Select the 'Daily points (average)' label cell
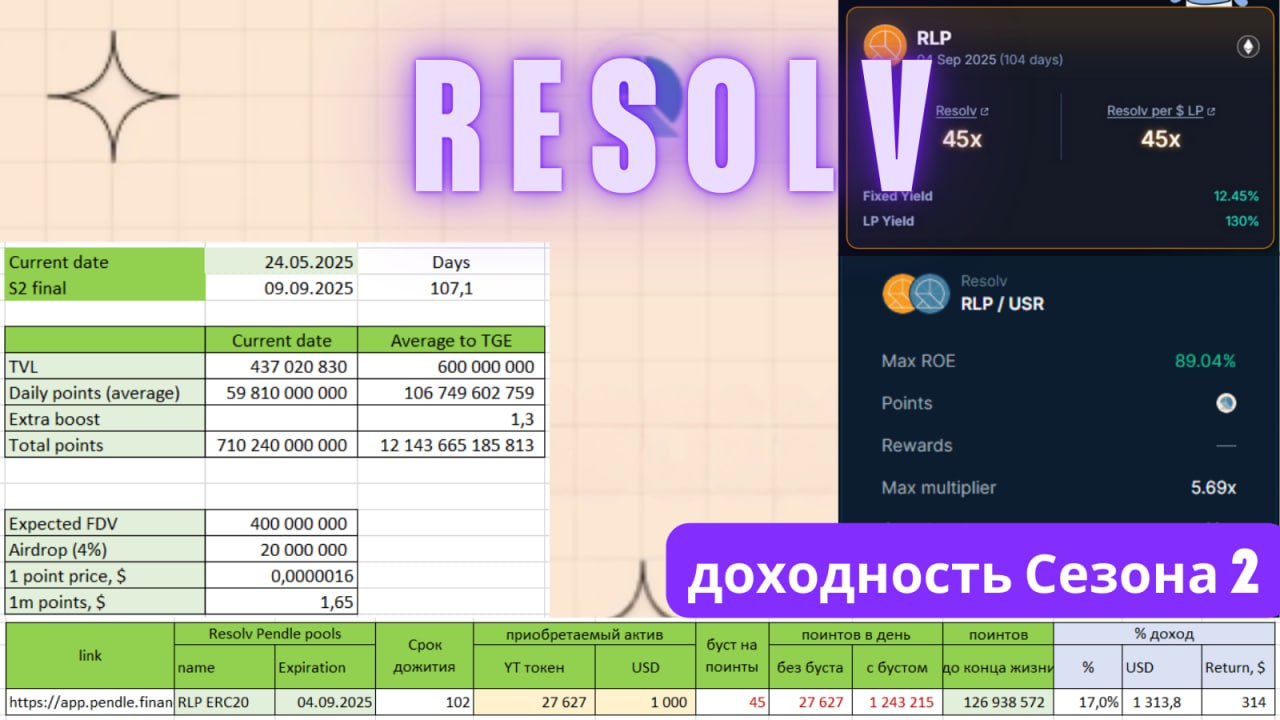Image resolution: width=1280 pixels, height=720 pixels. click(105, 392)
